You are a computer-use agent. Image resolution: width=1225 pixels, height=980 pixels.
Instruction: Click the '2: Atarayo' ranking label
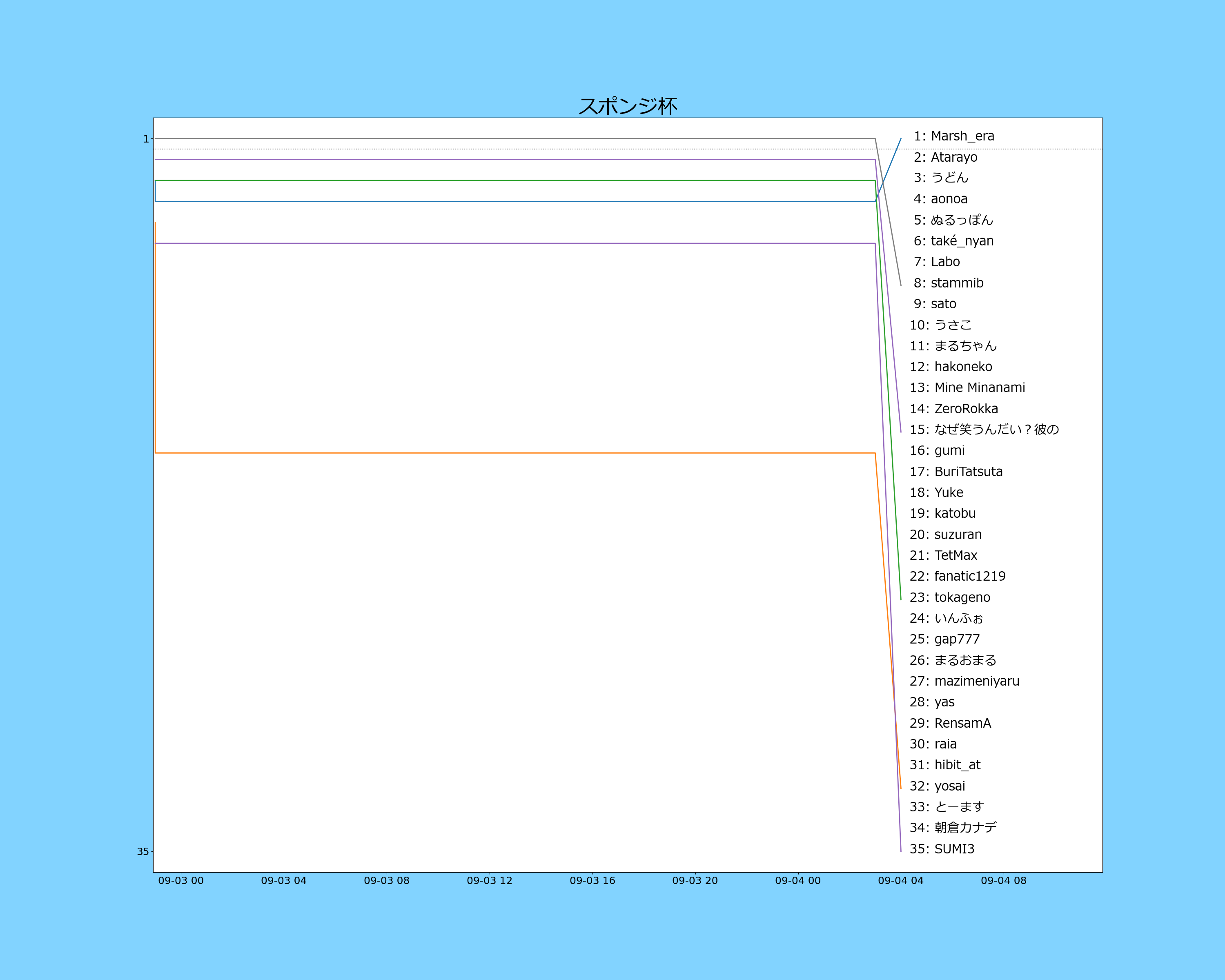(945, 157)
